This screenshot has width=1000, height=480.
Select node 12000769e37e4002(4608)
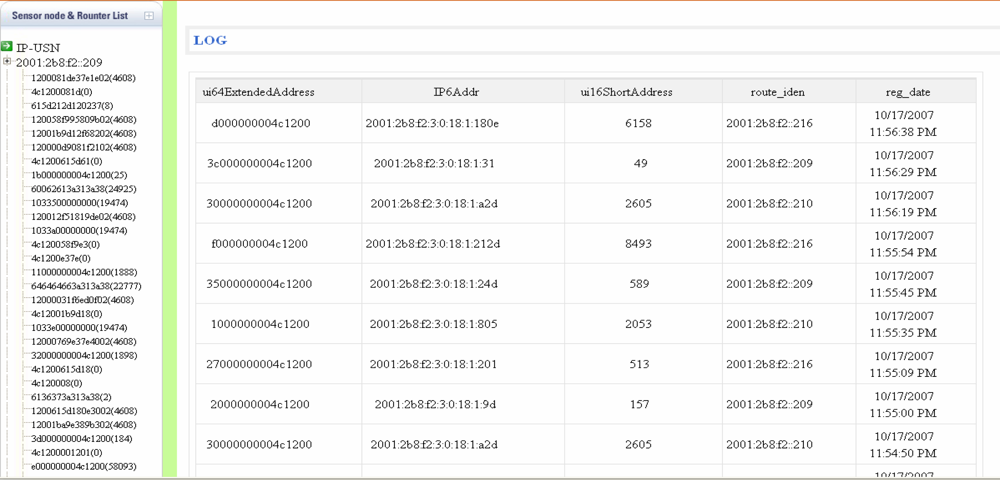pos(83,342)
